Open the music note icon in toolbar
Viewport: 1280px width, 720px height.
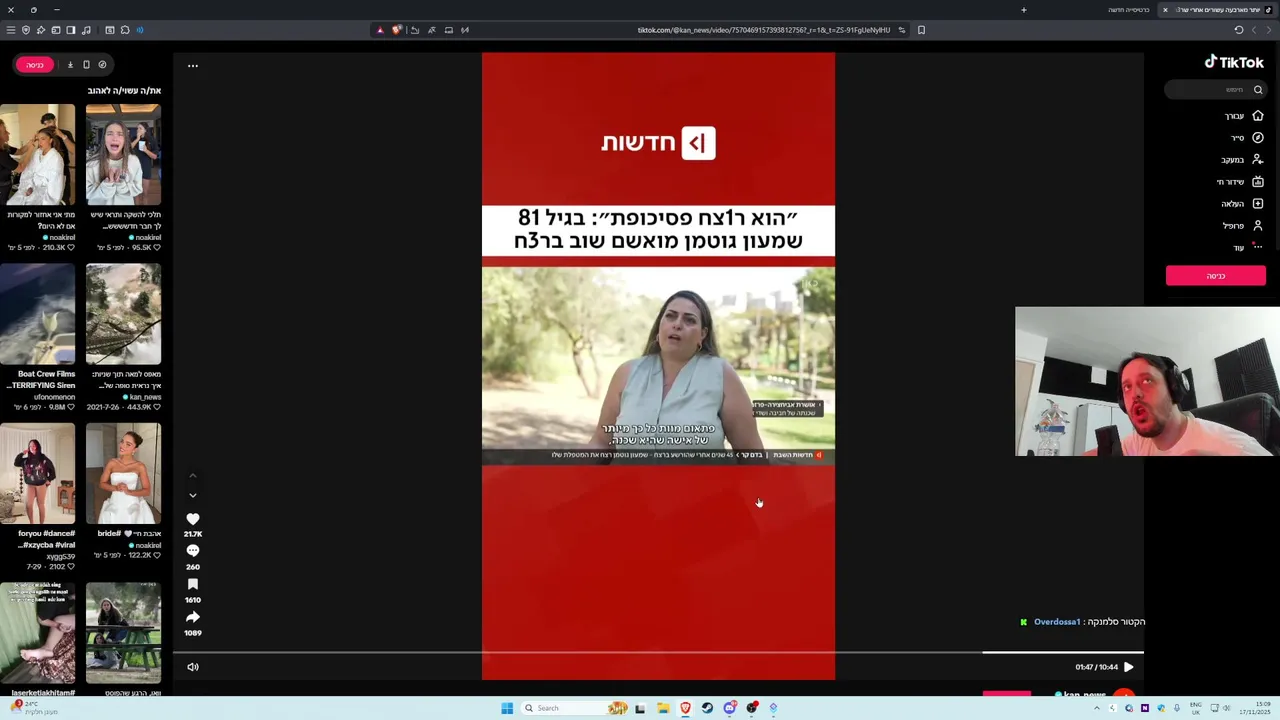(x=86, y=30)
